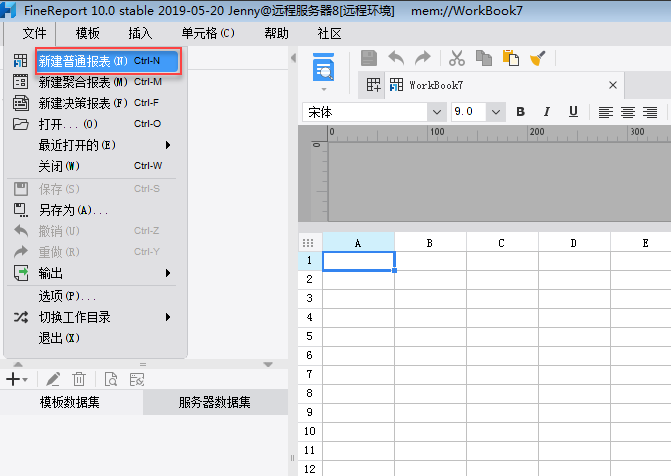Open the preview mode dropdown arrow
This screenshot has height=476, width=671.
[324, 89]
